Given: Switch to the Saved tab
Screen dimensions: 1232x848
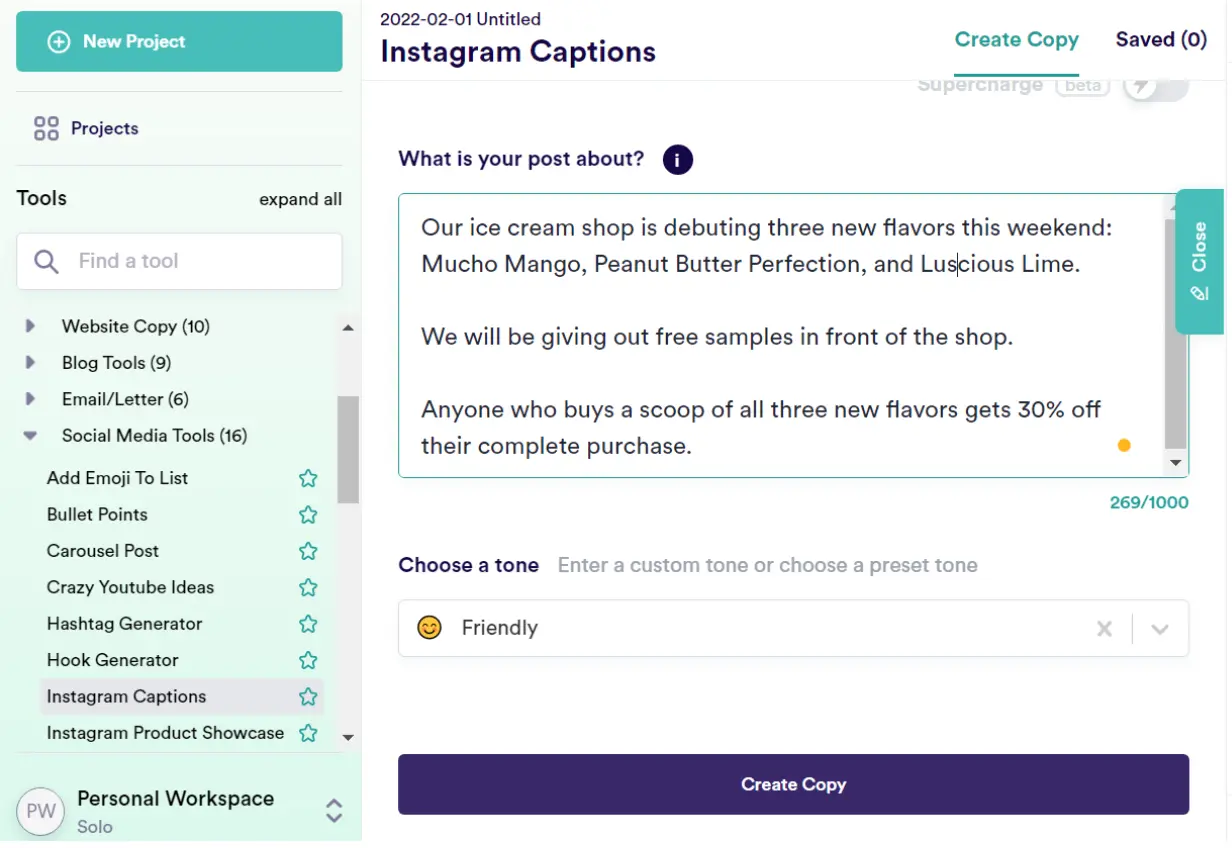Looking at the screenshot, I should point(1160,40).
